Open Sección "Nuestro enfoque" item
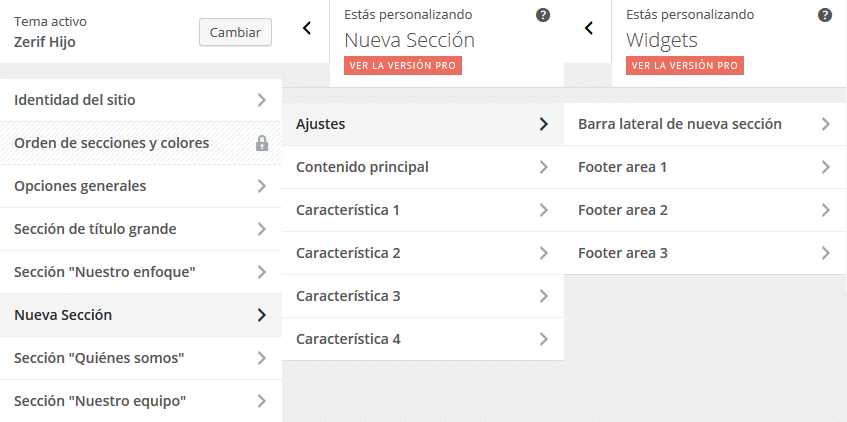The height and width of the screenshot is (422, 847). (x=140, y=272)
